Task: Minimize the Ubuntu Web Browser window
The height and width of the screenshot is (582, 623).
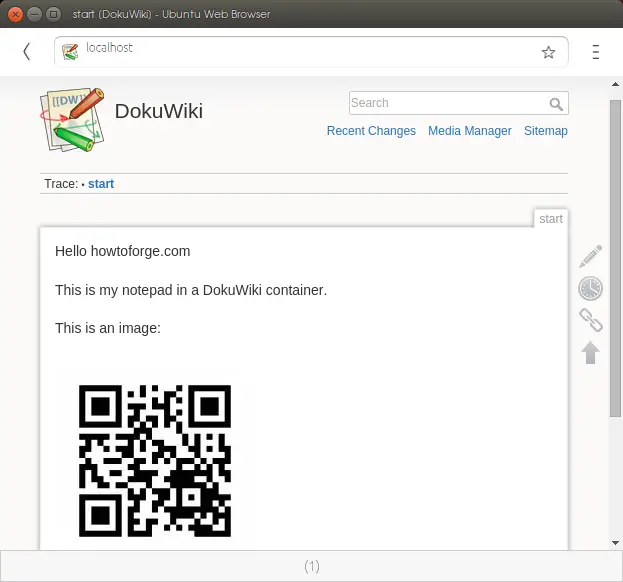Action: click(x=35, y=15)
